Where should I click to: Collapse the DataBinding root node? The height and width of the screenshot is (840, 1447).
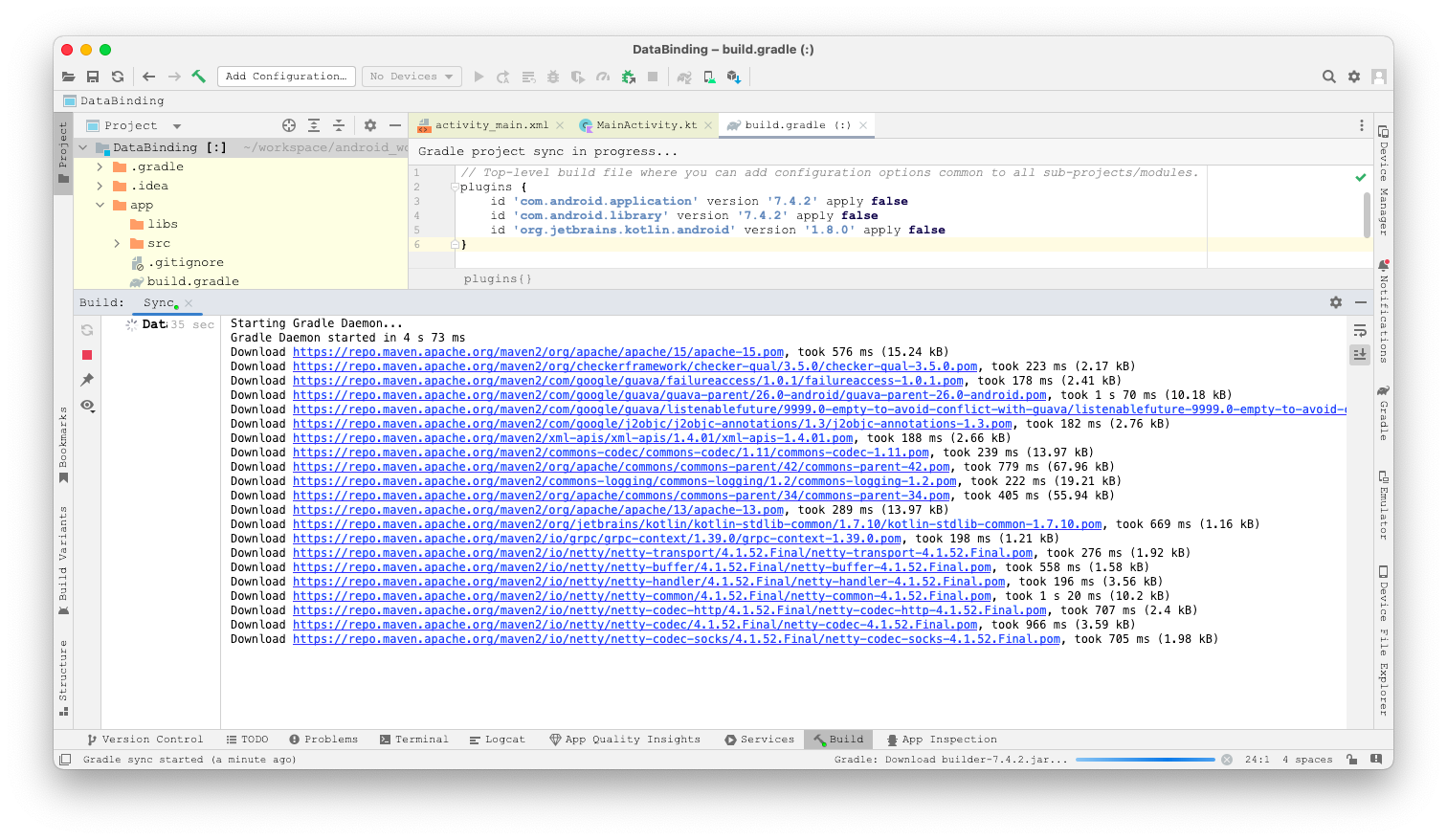[x=83, y=147]
